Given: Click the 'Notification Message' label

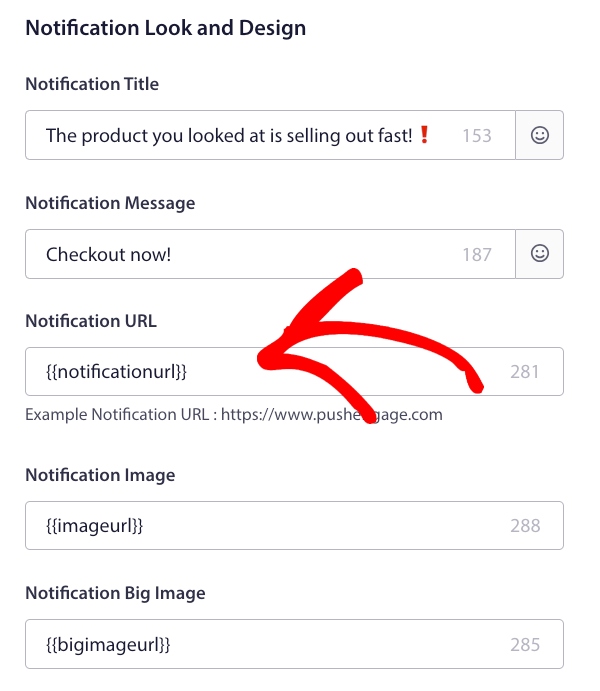Looking at the screenshot, I should [110, 203].
